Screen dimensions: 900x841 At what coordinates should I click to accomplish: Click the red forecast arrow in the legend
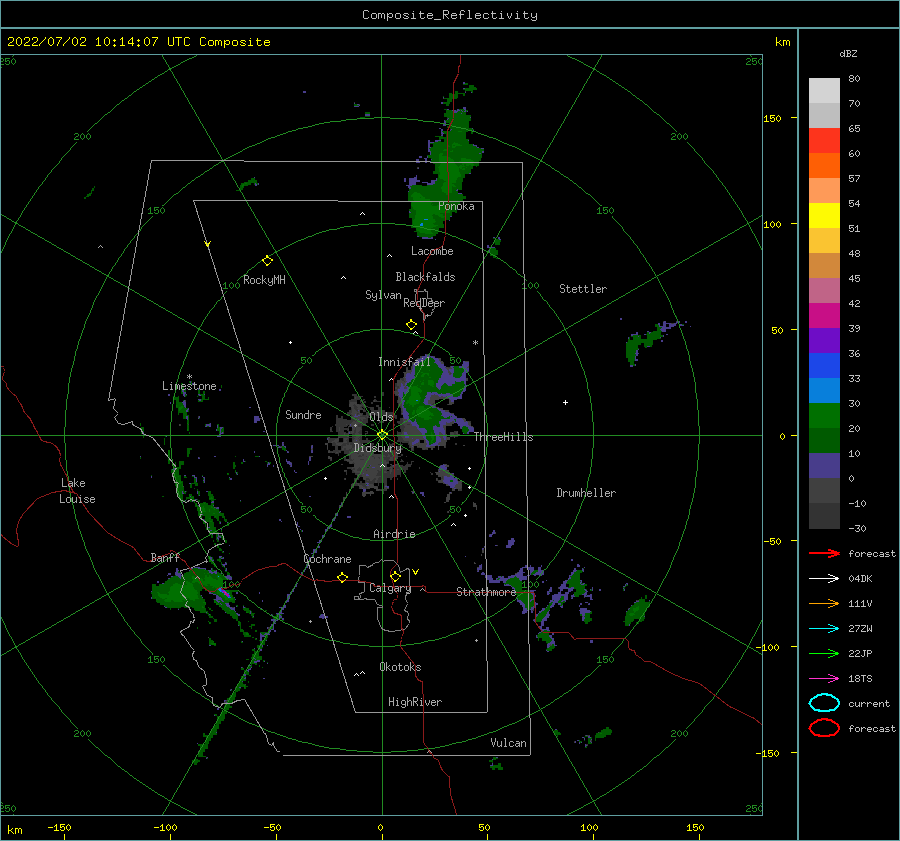(824, 553)
